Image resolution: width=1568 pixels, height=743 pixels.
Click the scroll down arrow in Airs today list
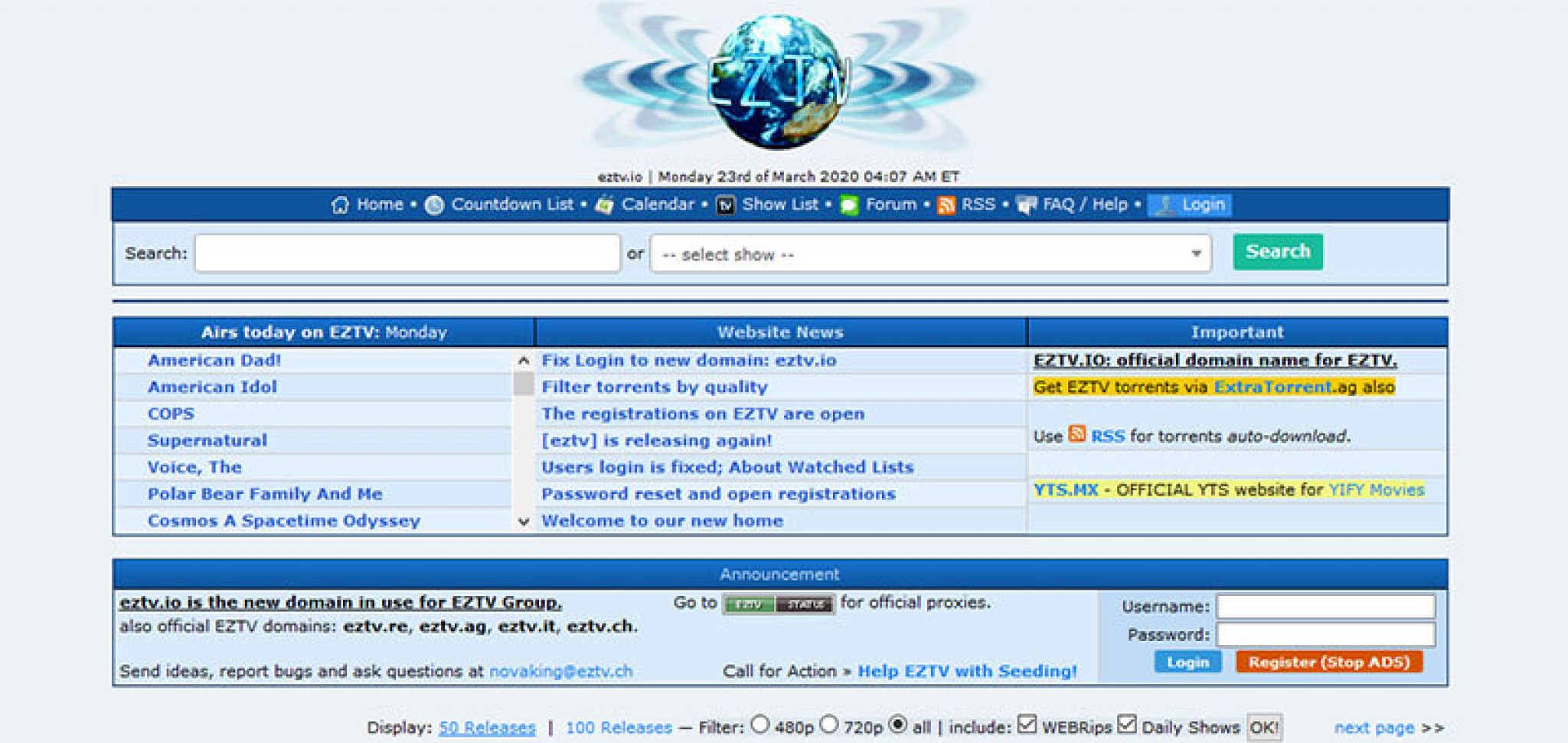pyautogui.click(x=524, y=521)
